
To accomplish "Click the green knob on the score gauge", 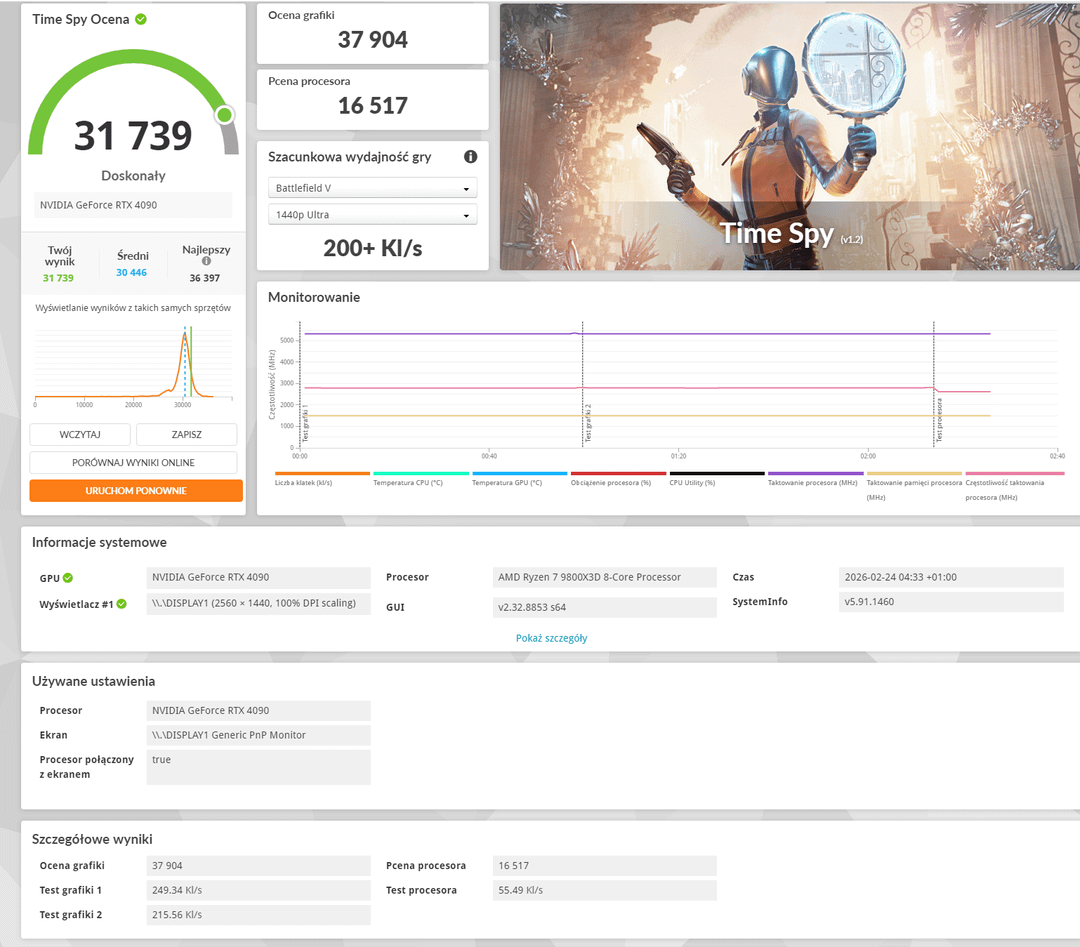I will (x=224, y=115).
